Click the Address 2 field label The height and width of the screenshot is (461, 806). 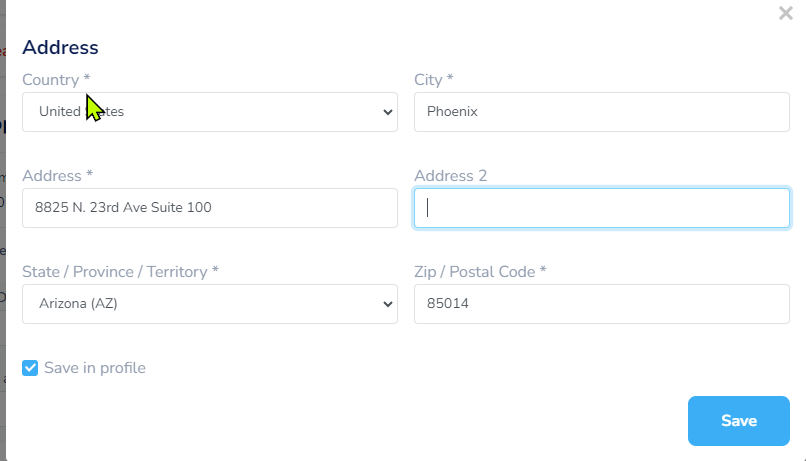point(450,176)
